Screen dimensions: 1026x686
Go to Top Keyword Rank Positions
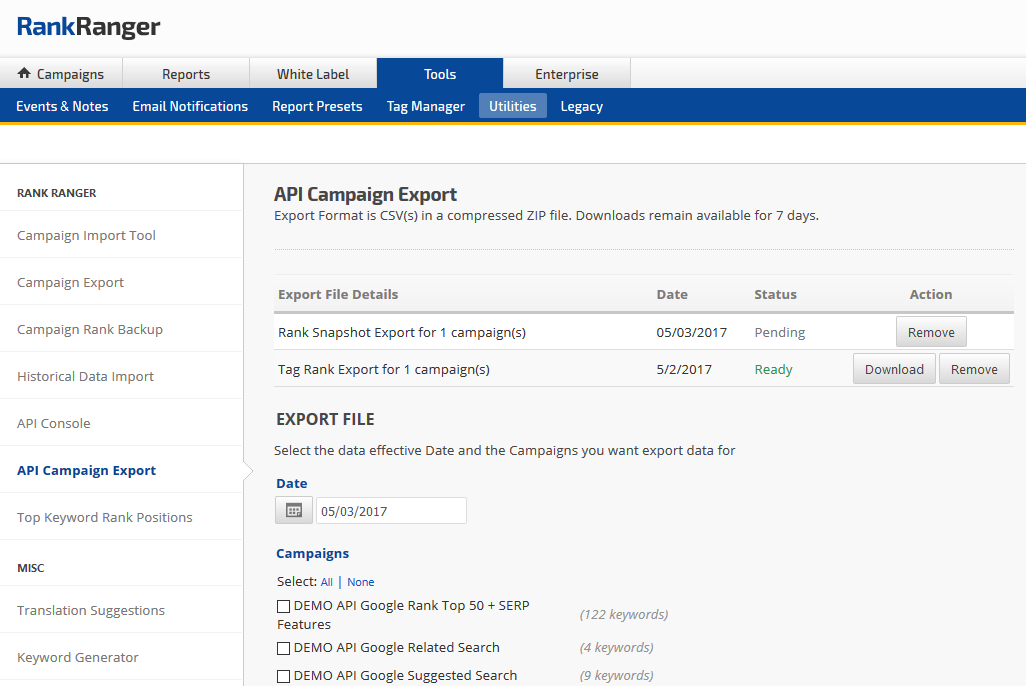[105, 518]
